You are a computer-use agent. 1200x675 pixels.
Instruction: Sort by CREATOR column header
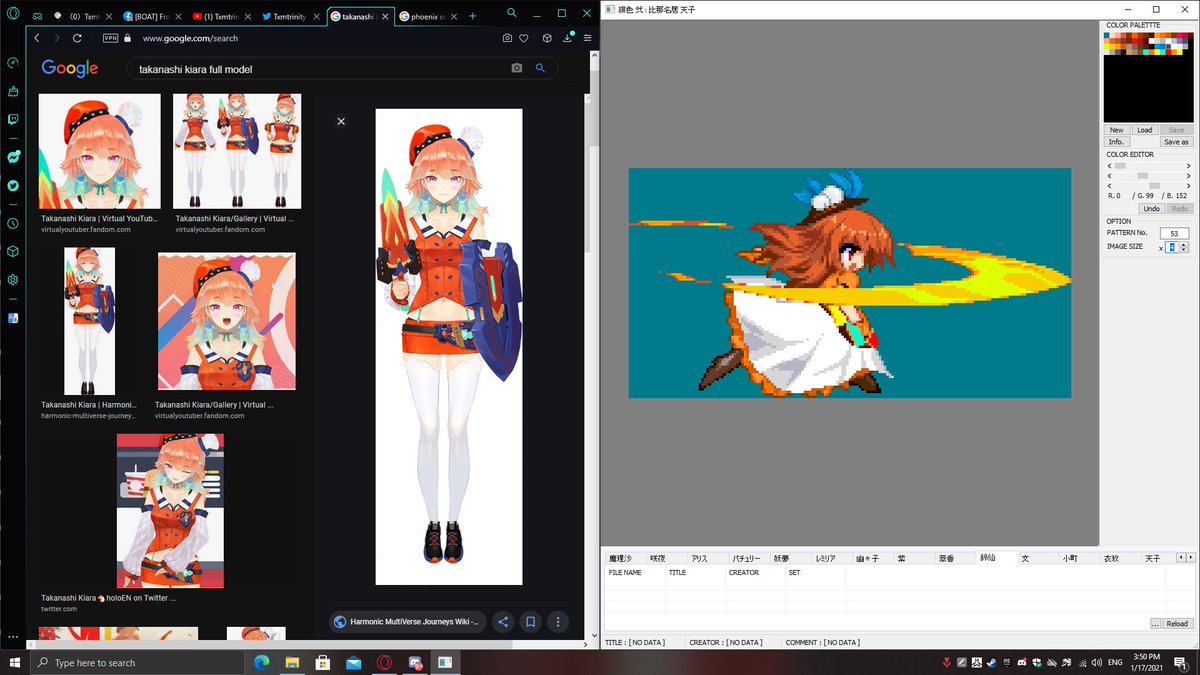click(755, 573)
